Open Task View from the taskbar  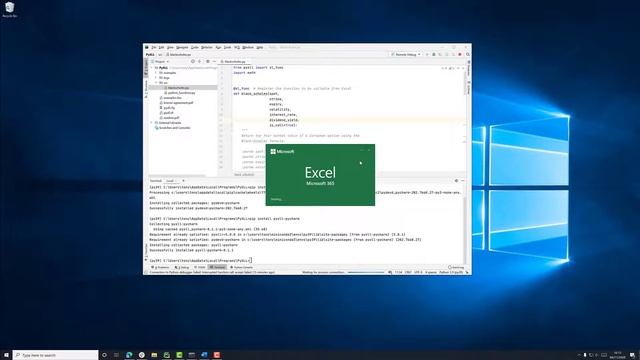(x=116, y=355)
